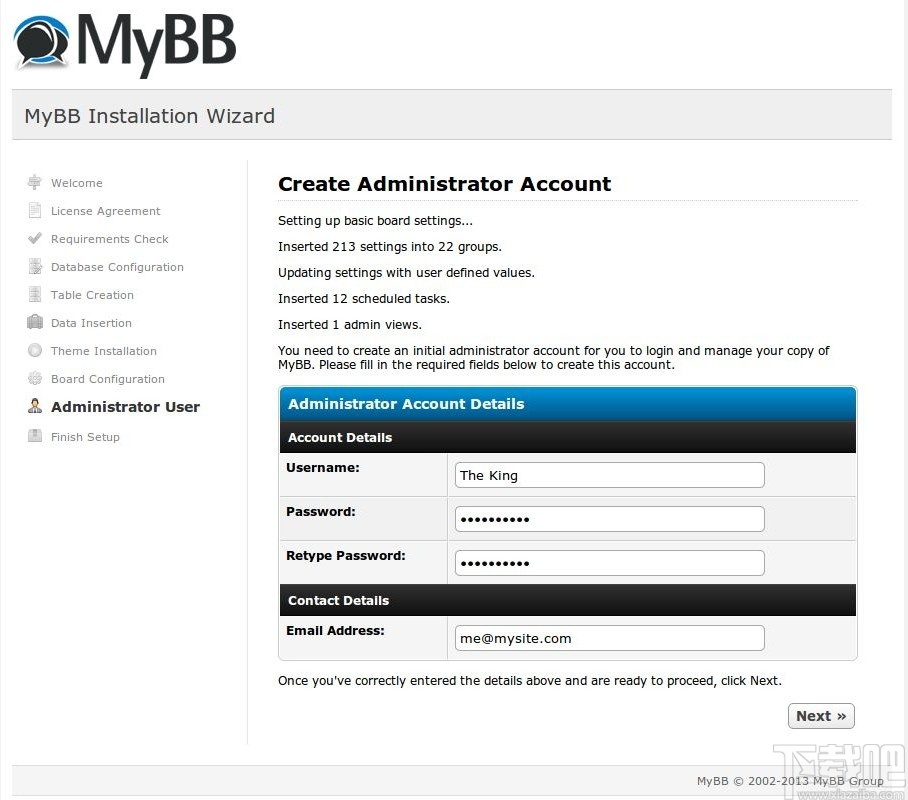Screen dimensions: 908x800
Task: Click the Board Configuration gear icon
Action: tap(37, 379)
